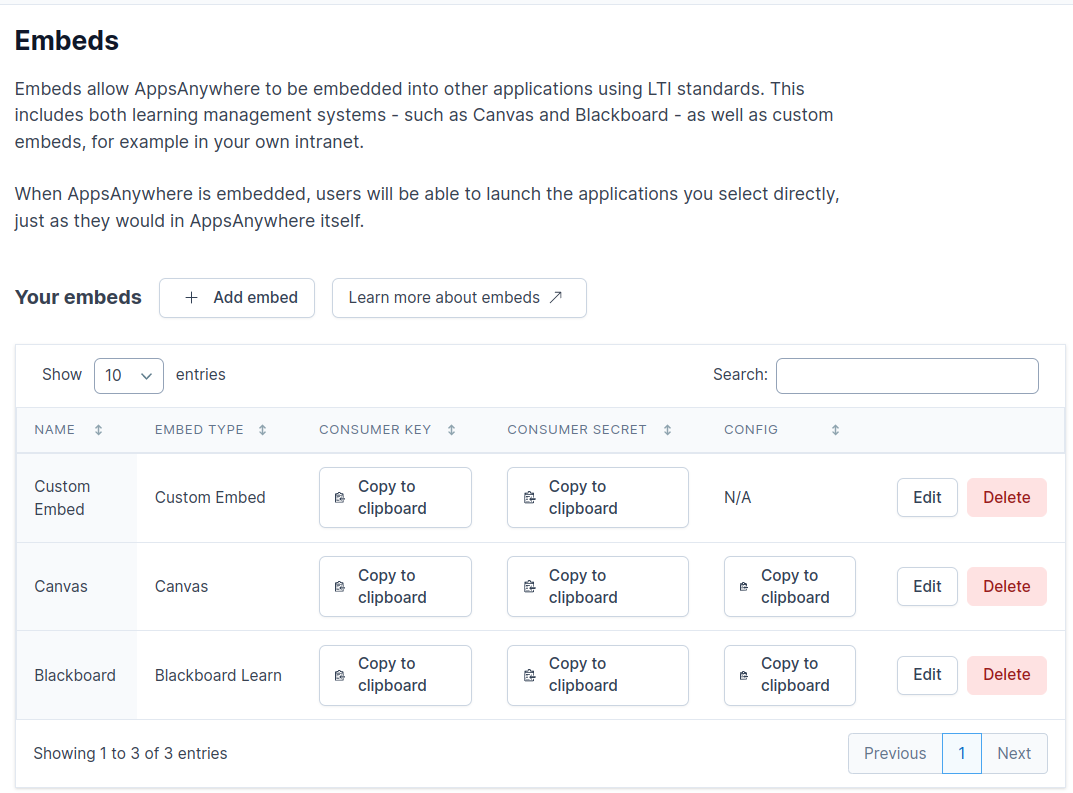Click the Previous pagination button
The width and height of the screenshot is (1073, 793).
(x=895, y=754)
